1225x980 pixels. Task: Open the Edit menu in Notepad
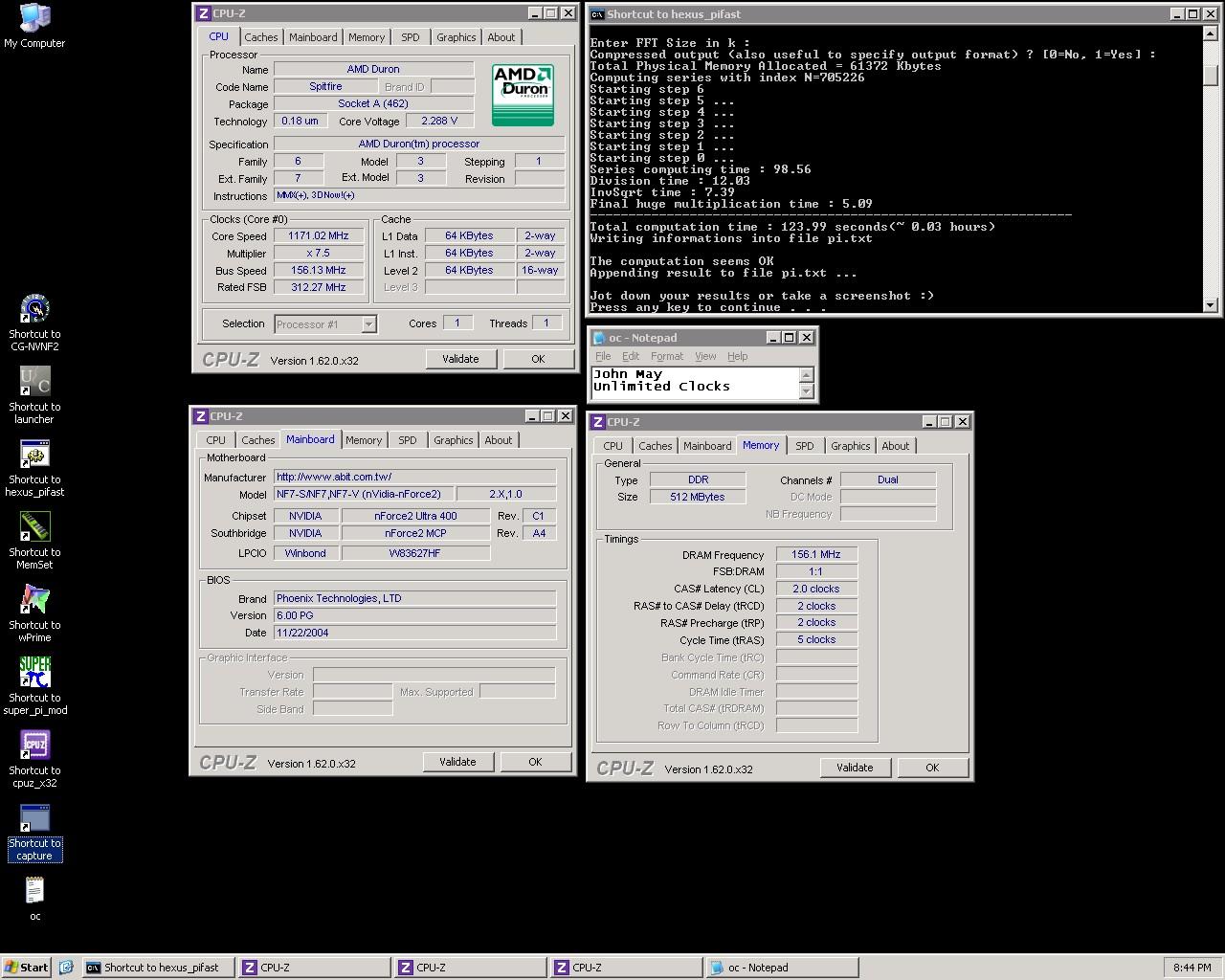click(x=631, y=356)
